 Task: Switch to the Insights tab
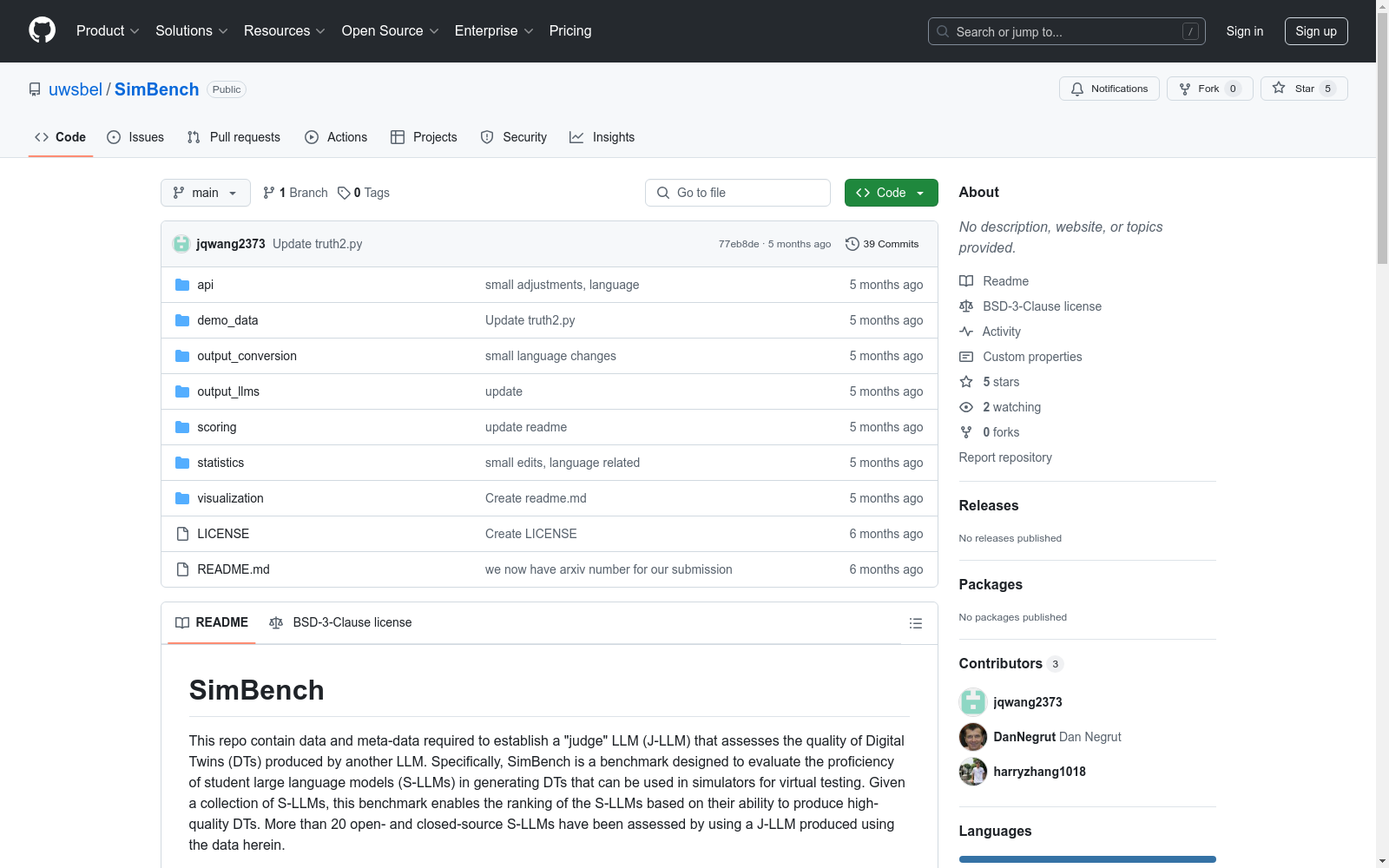coord(602,137)
